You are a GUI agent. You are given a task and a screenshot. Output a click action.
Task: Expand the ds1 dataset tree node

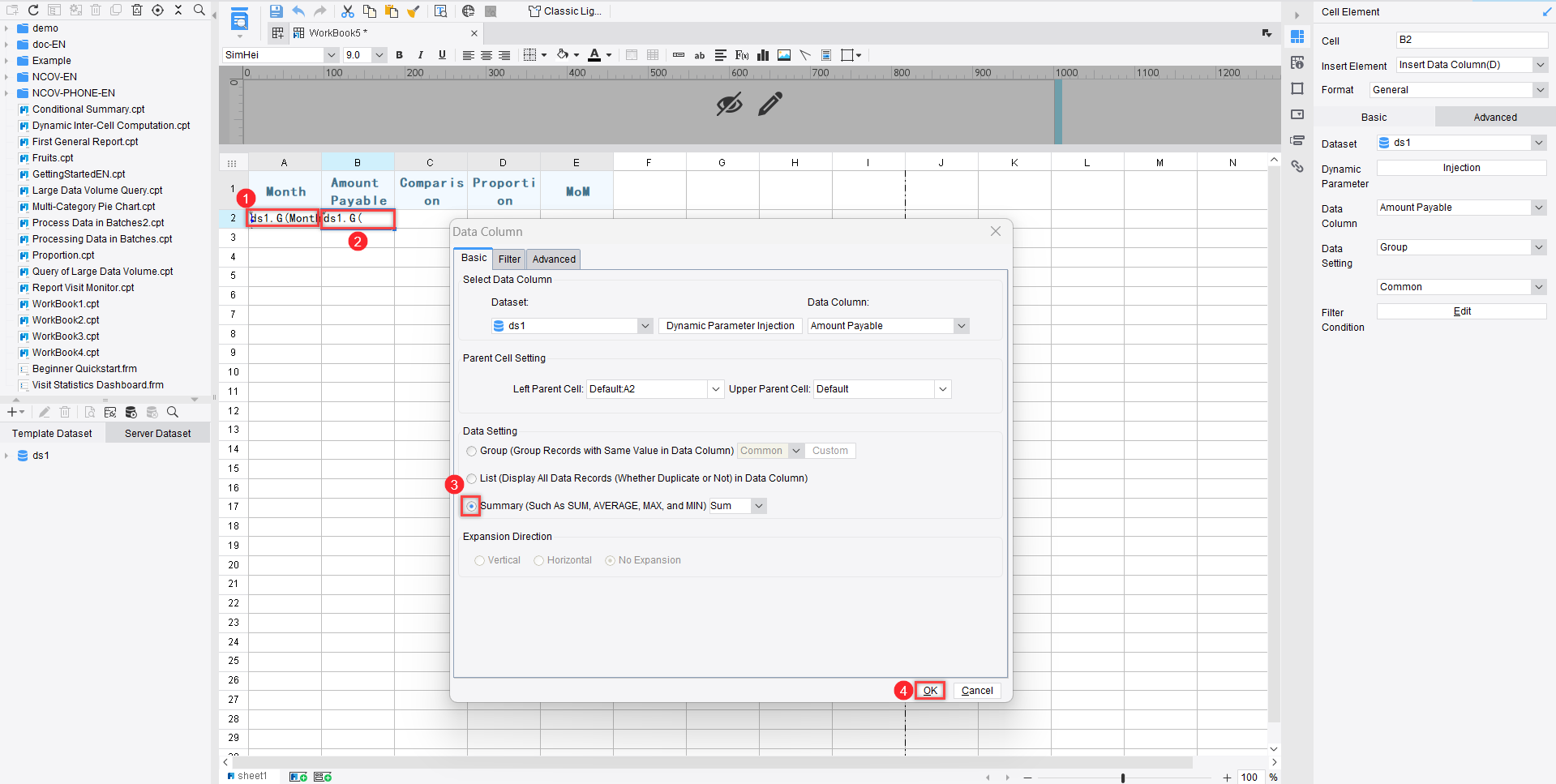(6, 456)
